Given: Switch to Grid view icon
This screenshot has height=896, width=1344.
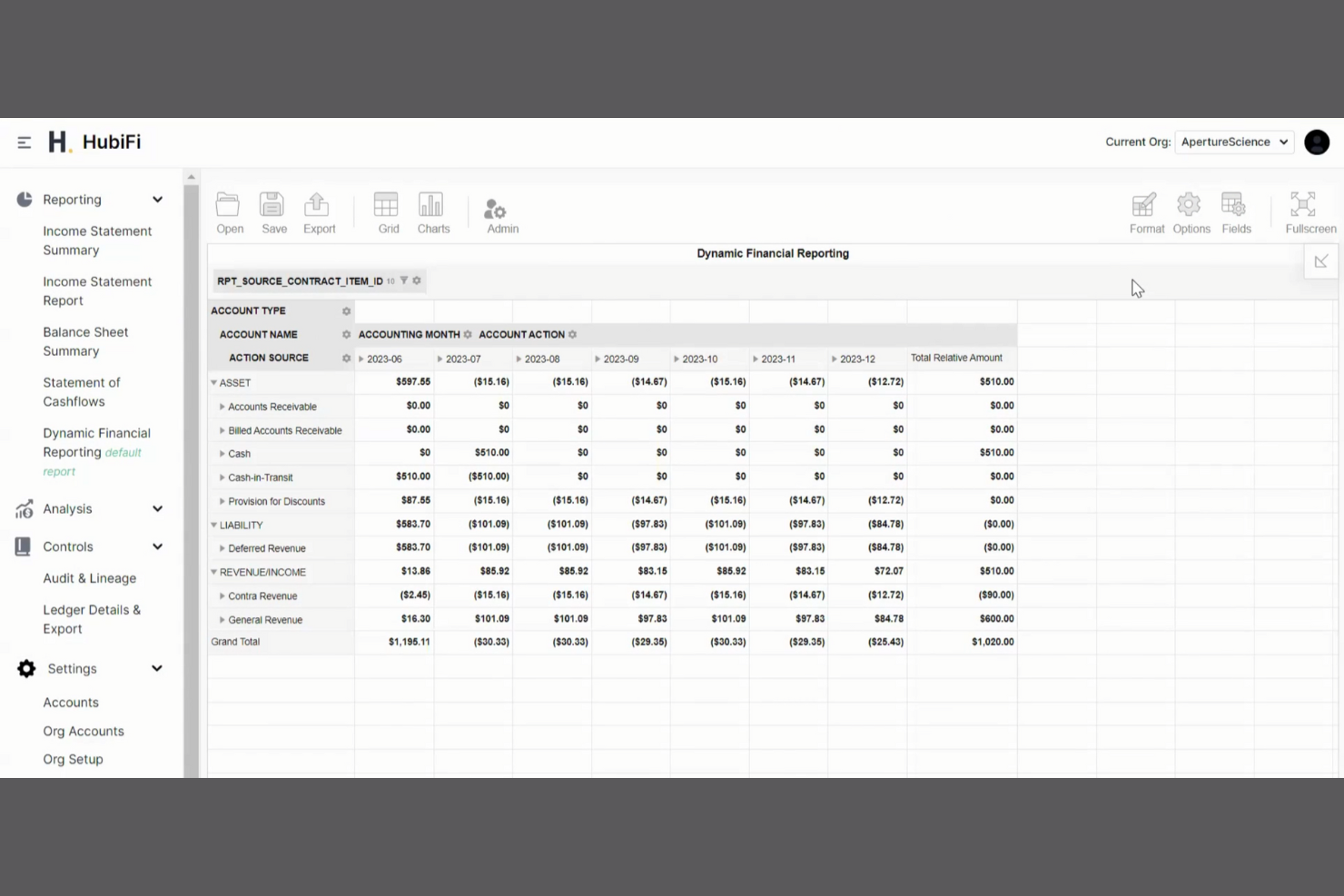Looking at the screenshot, I should [x=388, y=213].
